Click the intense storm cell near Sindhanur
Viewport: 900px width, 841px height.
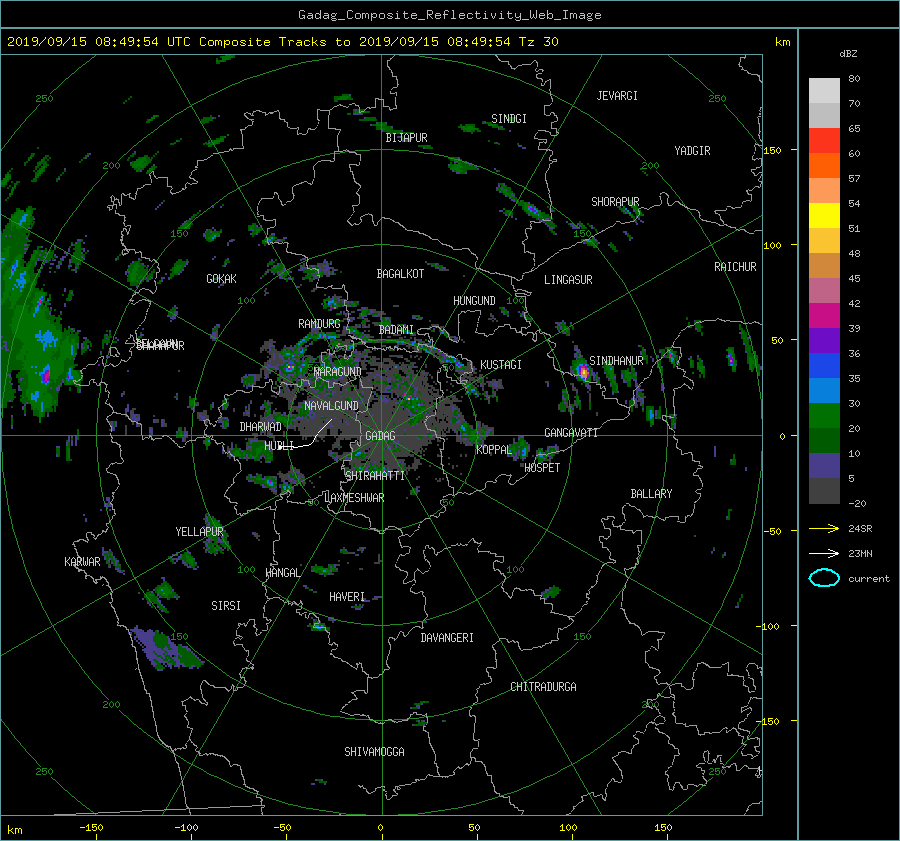coord(583,371)
